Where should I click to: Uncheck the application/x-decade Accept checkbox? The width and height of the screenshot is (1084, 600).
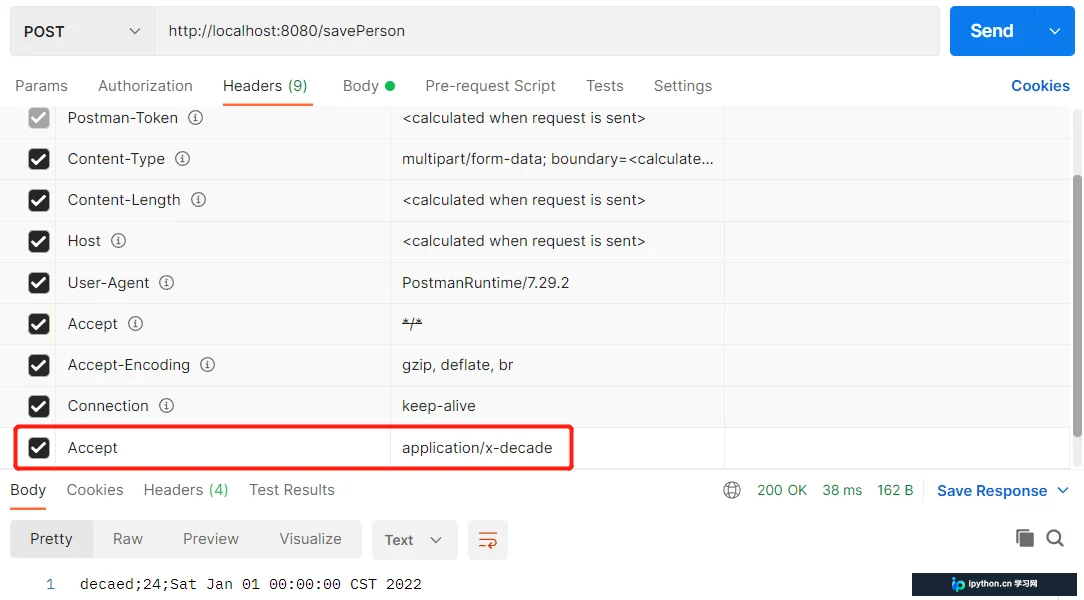pyautogui.click(x=39, y=448)
